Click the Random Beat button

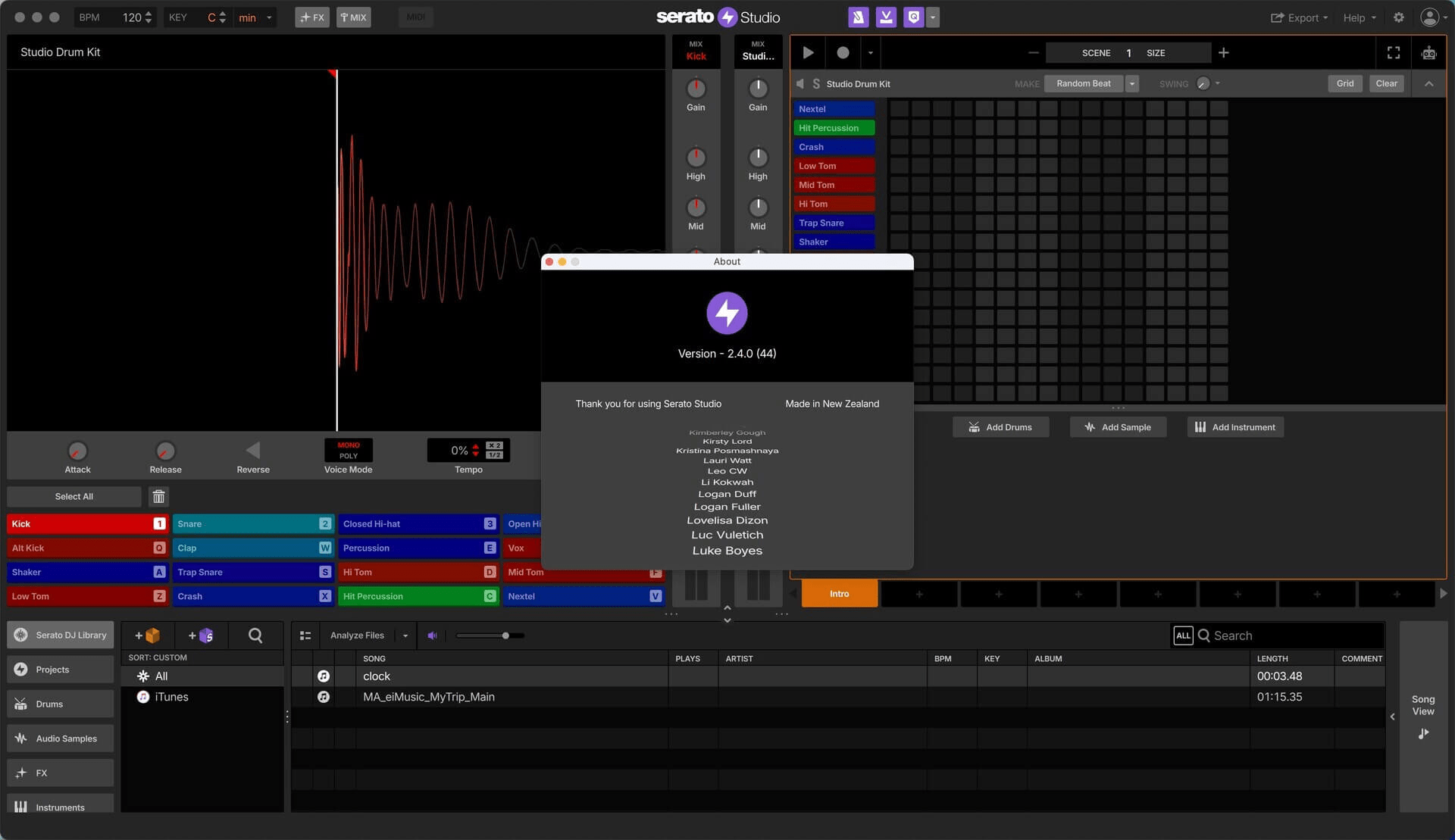pos(1084,83)
